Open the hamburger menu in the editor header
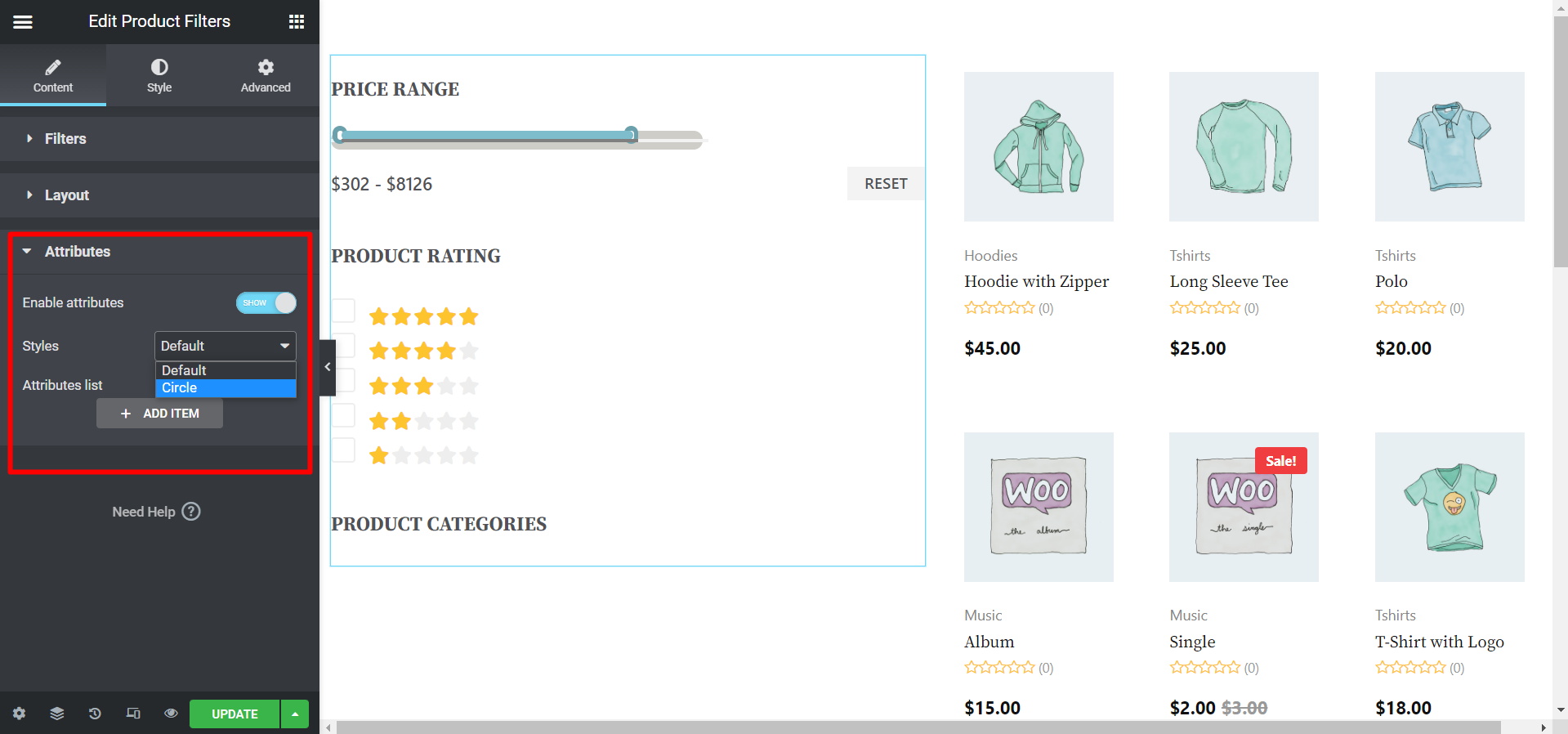1568x734 pixels. 23,22
